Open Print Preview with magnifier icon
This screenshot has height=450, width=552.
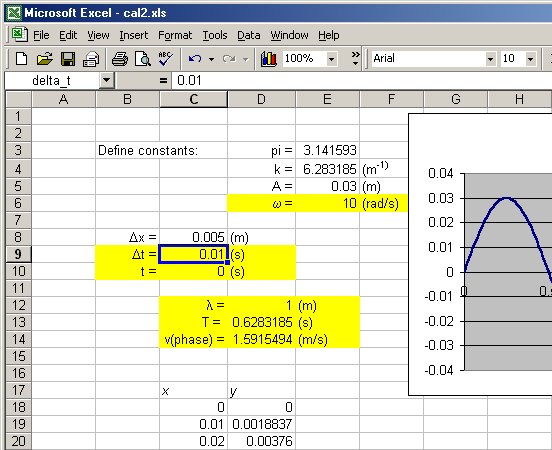[143, 59]
